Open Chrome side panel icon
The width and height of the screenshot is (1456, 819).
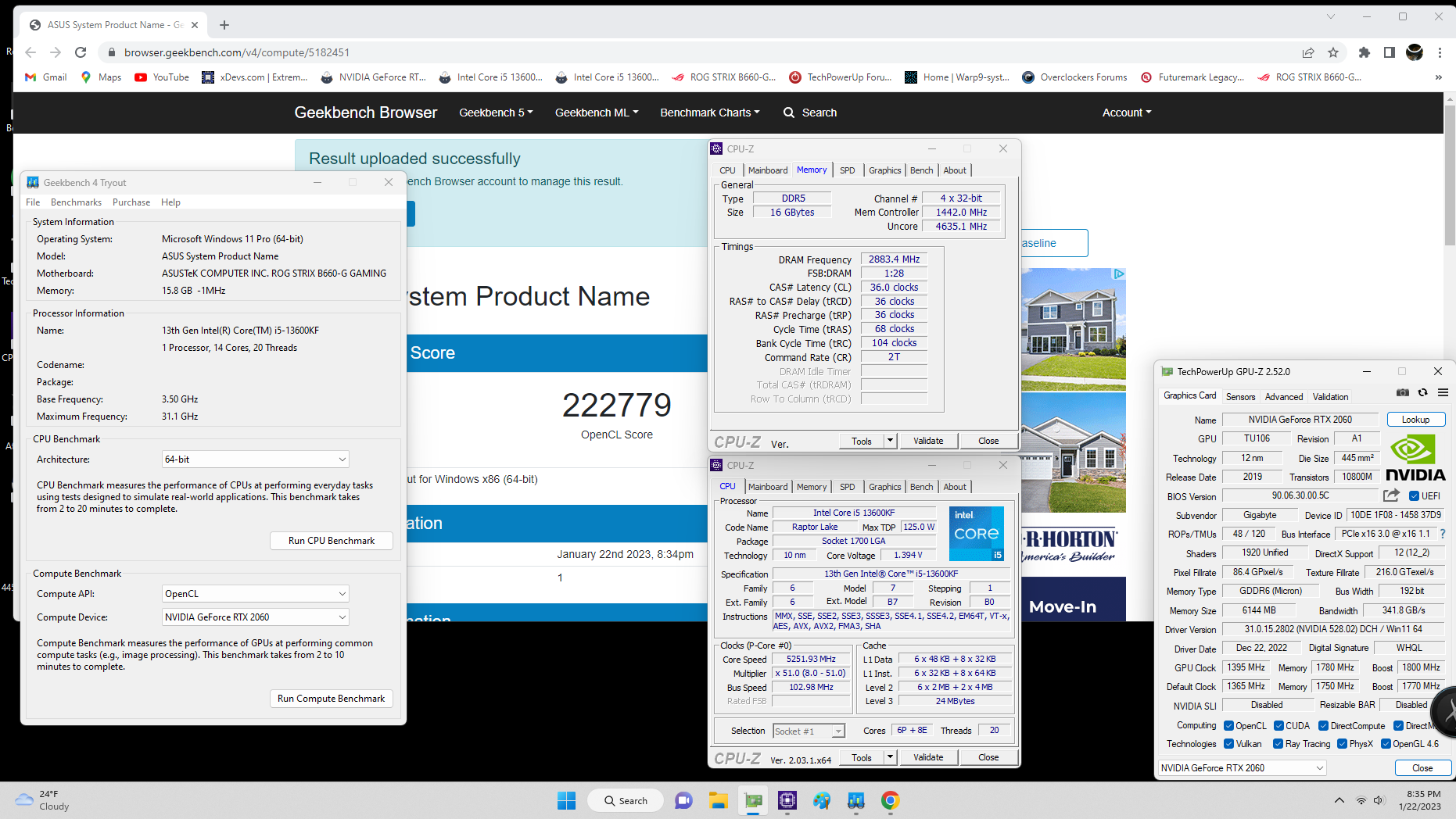(x=1390, y=52)
